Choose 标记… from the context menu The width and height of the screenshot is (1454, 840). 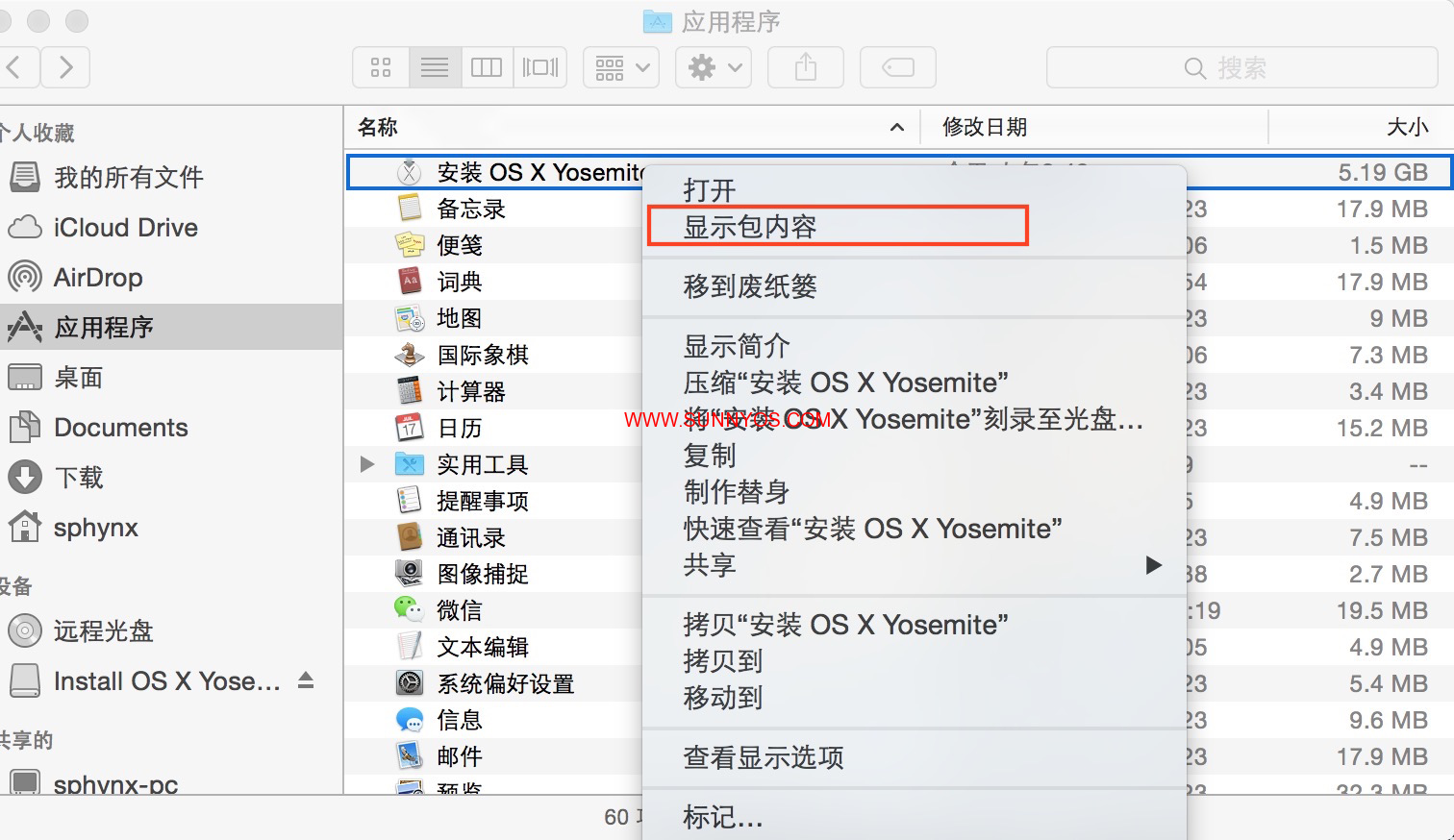(915, 817)
